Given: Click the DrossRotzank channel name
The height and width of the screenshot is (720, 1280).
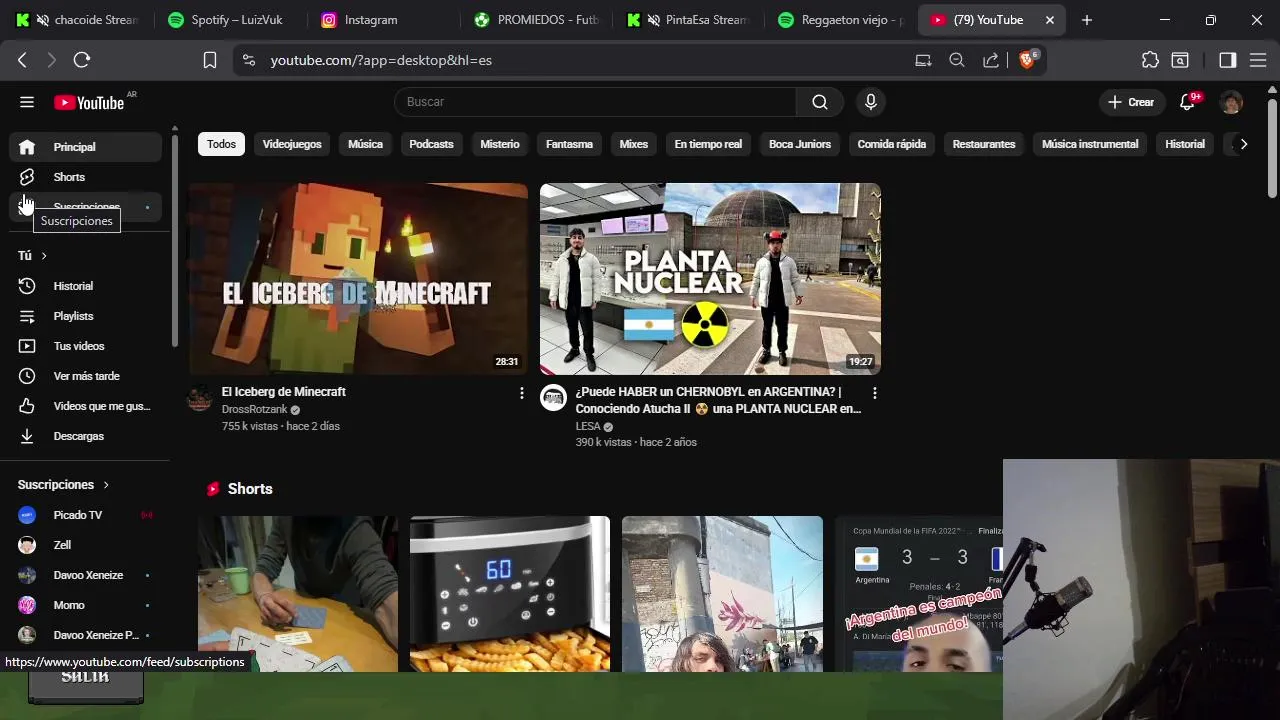Looking at the screenshot, I should point(254,410).
